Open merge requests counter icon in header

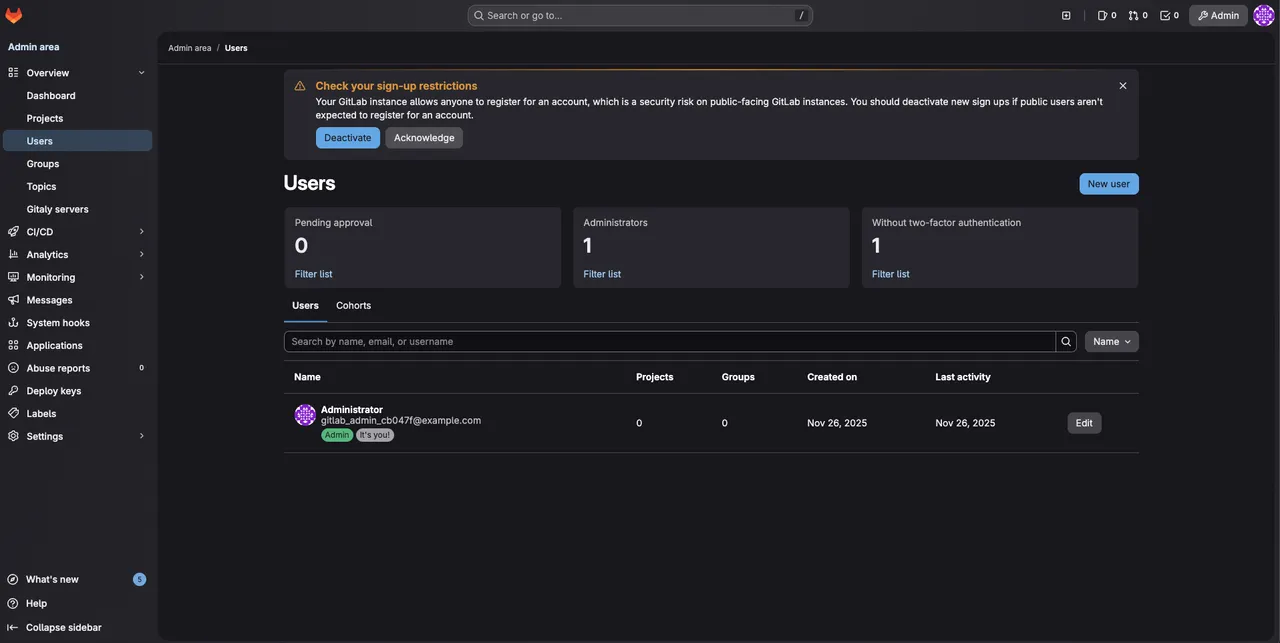1138,15
